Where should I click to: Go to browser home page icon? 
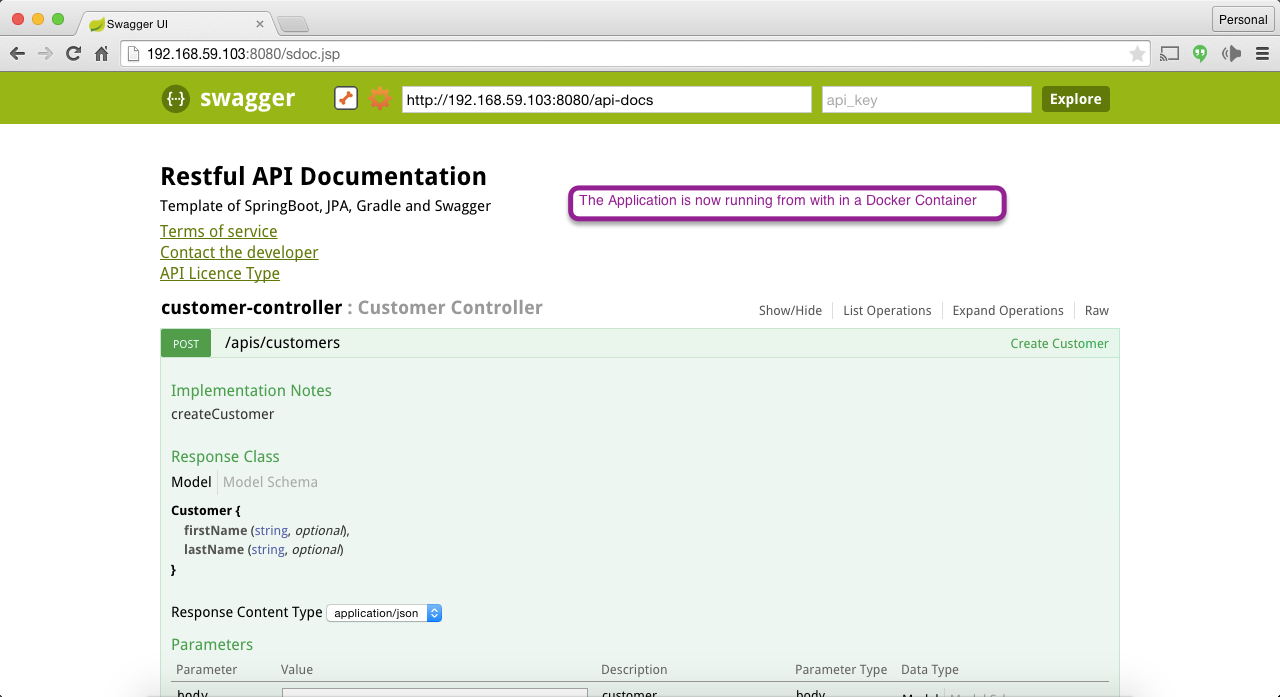coord(101,54)
